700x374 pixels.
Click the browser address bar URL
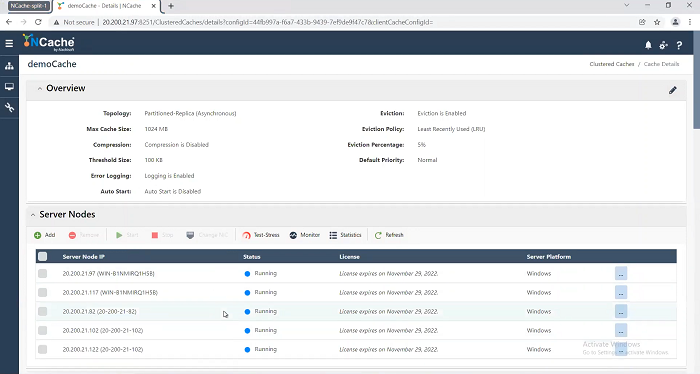[x=268, y=22]
